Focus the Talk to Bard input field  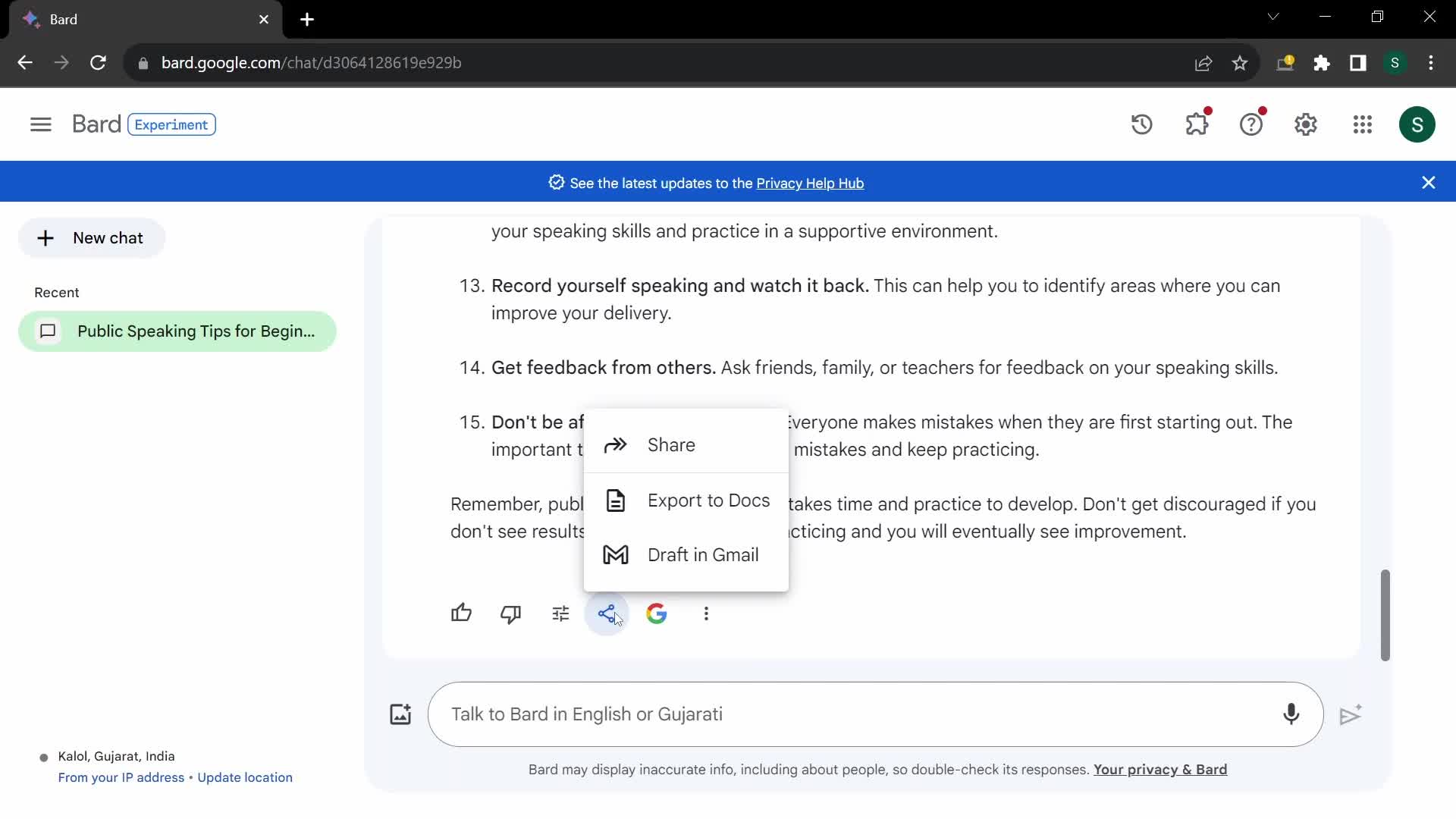[x=876, y=714]
